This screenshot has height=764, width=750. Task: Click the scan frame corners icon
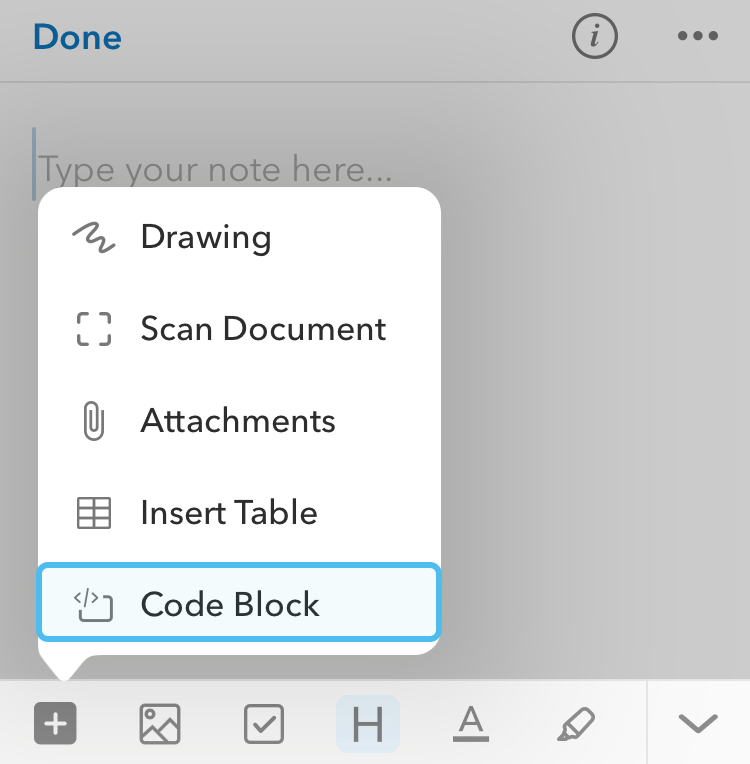pyautogui.click(x=94, y=329)
